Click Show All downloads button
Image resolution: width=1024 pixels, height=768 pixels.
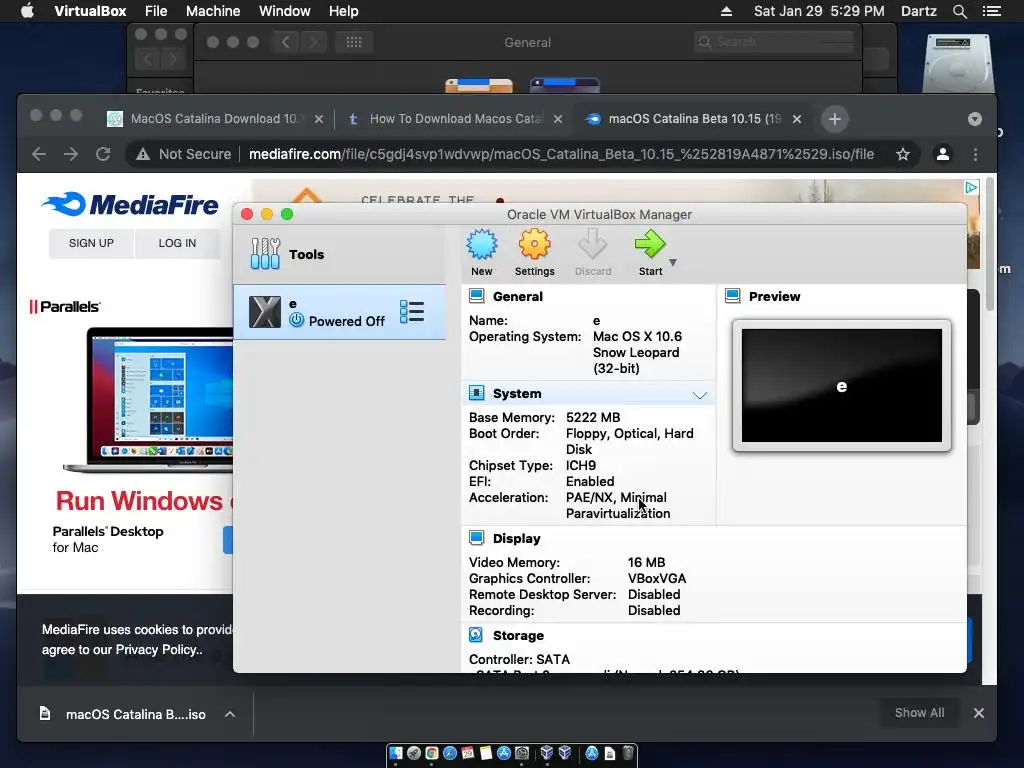point(920,712)
